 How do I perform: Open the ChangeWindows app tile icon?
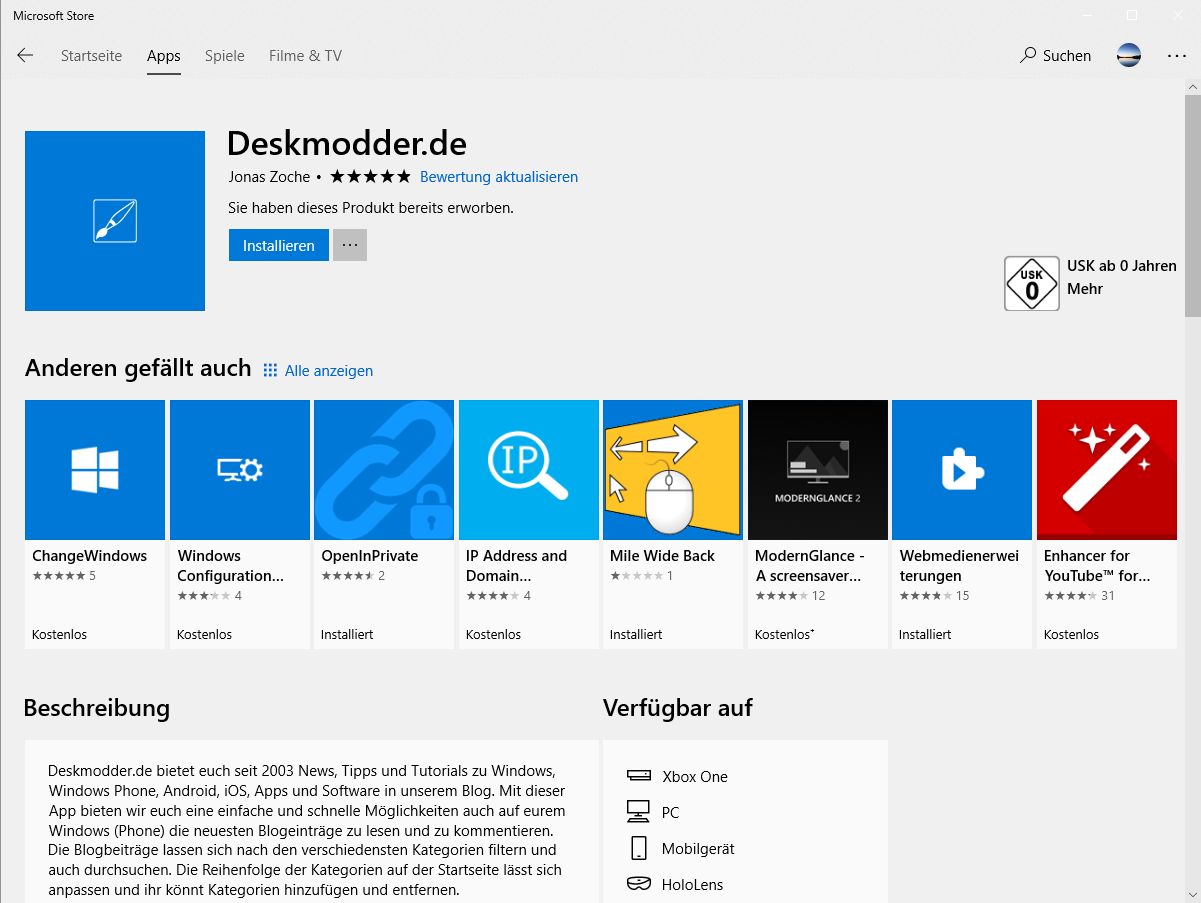(95, 470)
